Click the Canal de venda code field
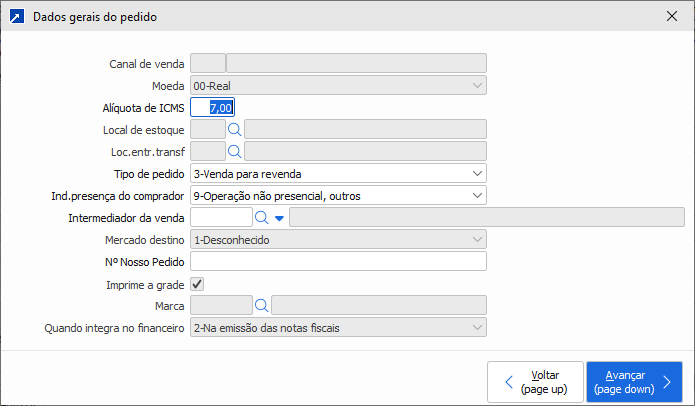The image size is (695, 406). pos(207,63)
